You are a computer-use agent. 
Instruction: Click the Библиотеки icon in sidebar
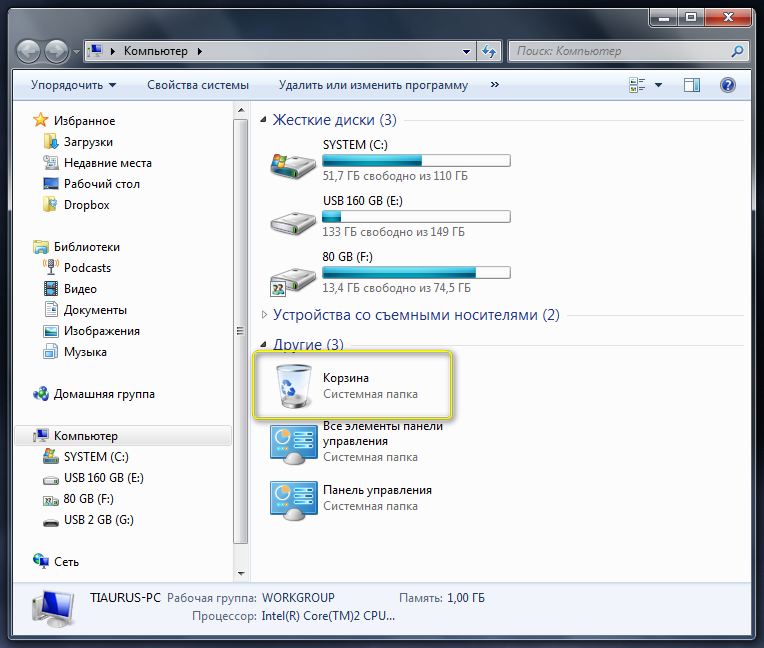(x=41, y=247)
